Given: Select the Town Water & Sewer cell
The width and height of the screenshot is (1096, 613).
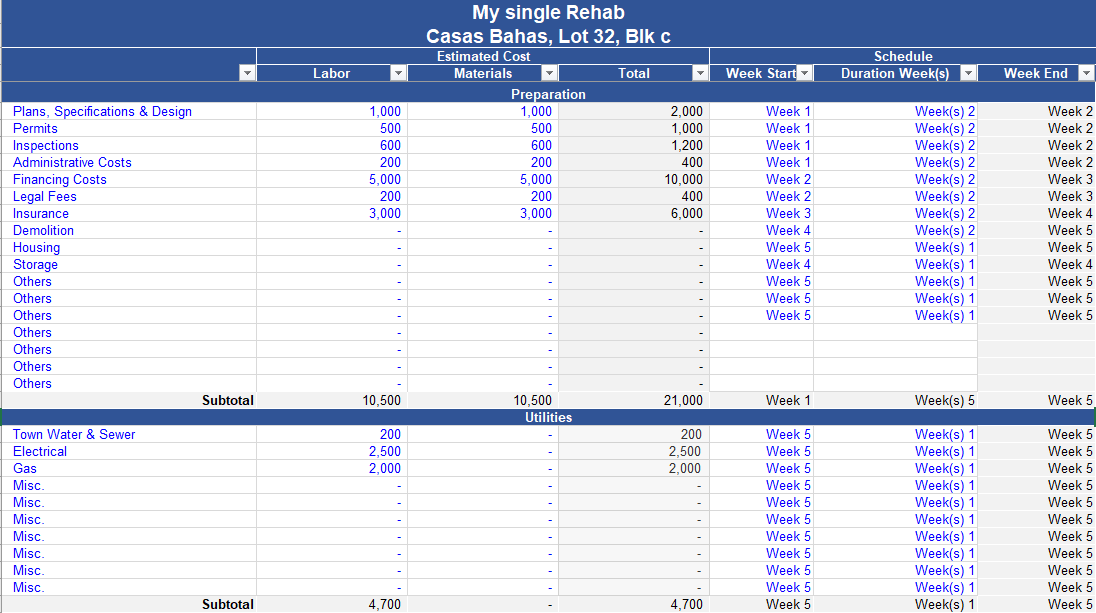Looking at the screenshot, I should 74,434.
